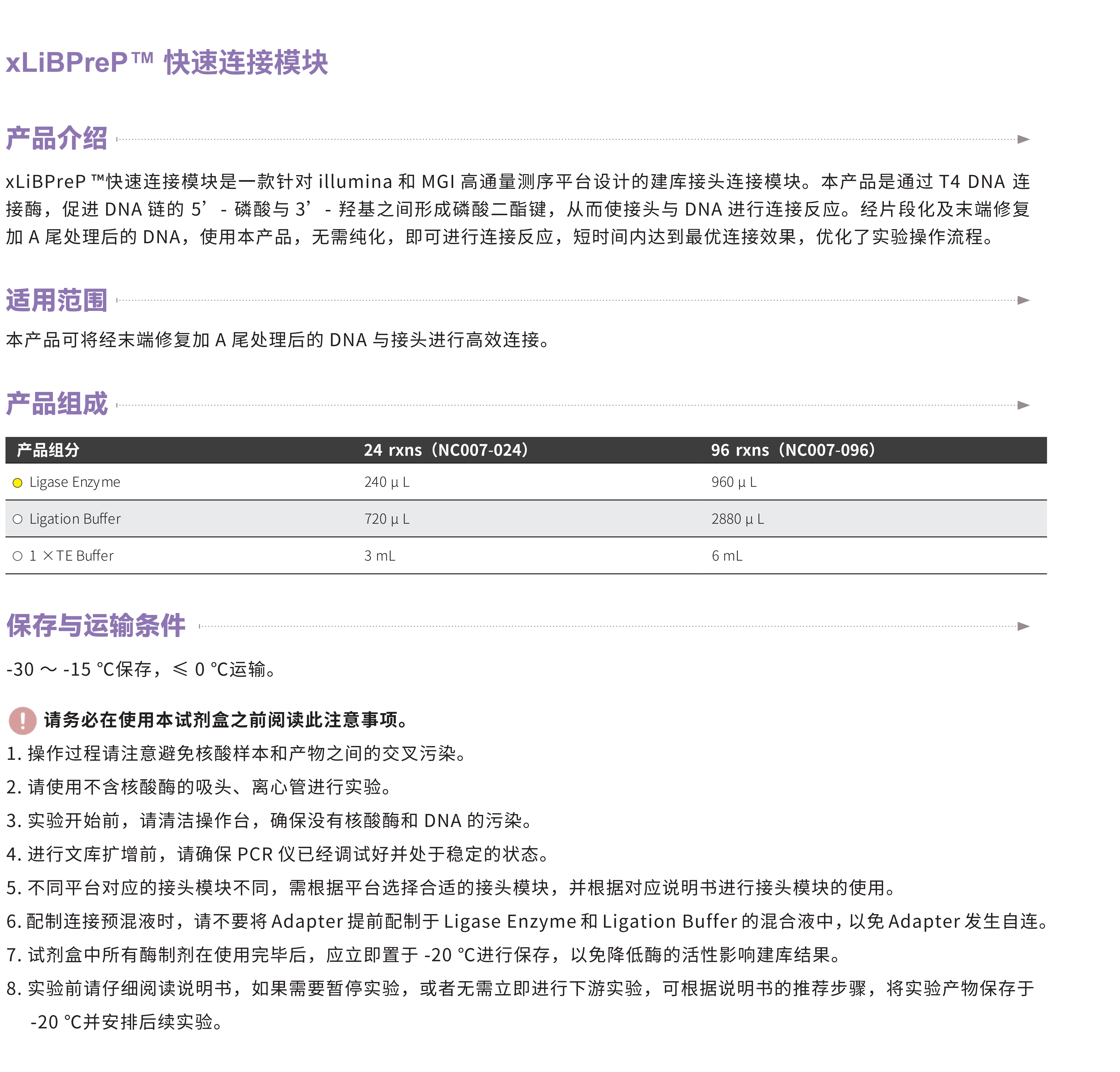Click the 2880 μL table cell
This screenshot has width=1120, height=1072.
(x=738, y=519)
